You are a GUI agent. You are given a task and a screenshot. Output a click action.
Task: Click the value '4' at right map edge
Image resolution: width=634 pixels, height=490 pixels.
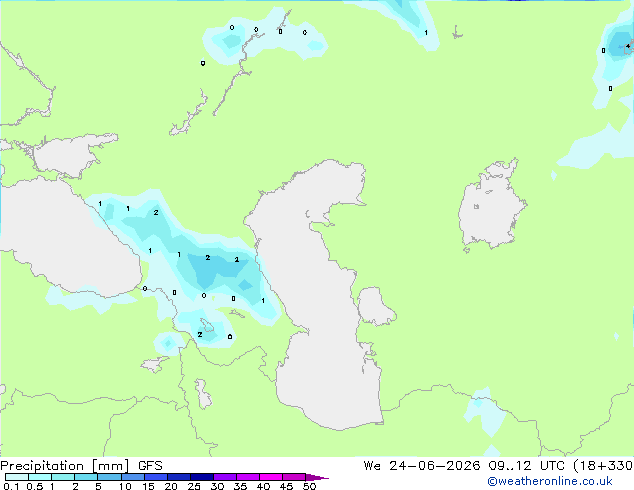coord(628,46)
